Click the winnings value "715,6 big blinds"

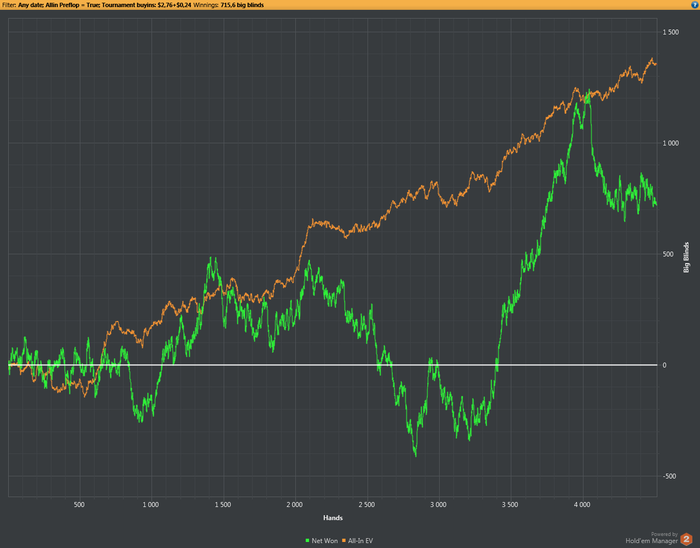(242, 5)
